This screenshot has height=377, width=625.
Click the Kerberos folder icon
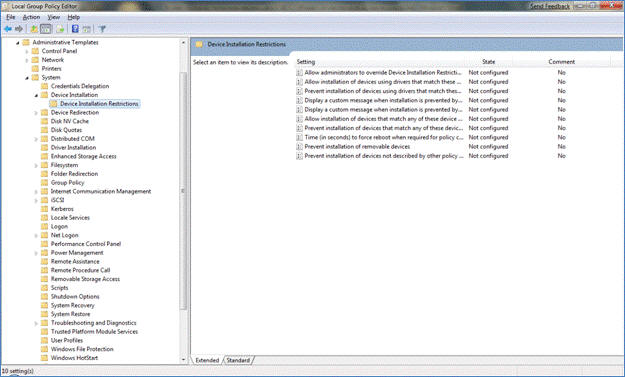click(x=45, y=209)
